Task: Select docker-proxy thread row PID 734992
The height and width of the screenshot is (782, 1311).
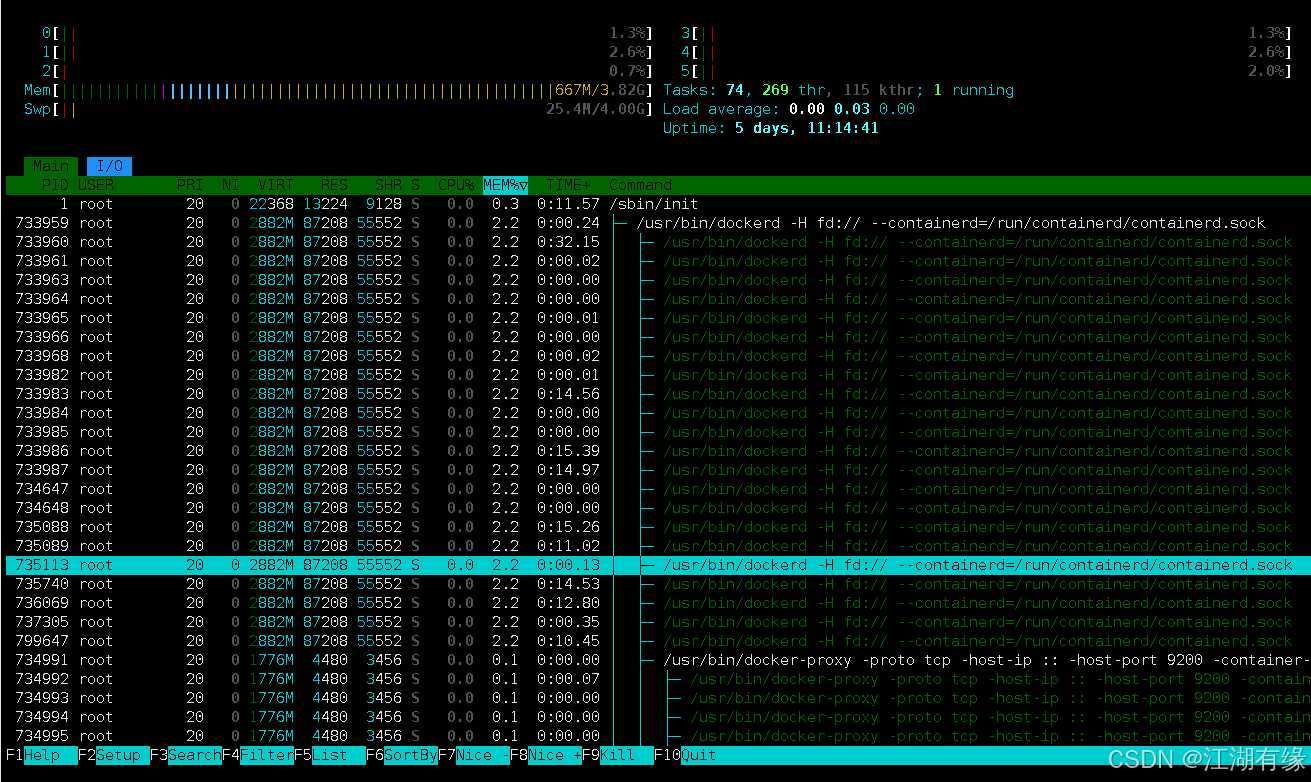Action: pos(657,679)
